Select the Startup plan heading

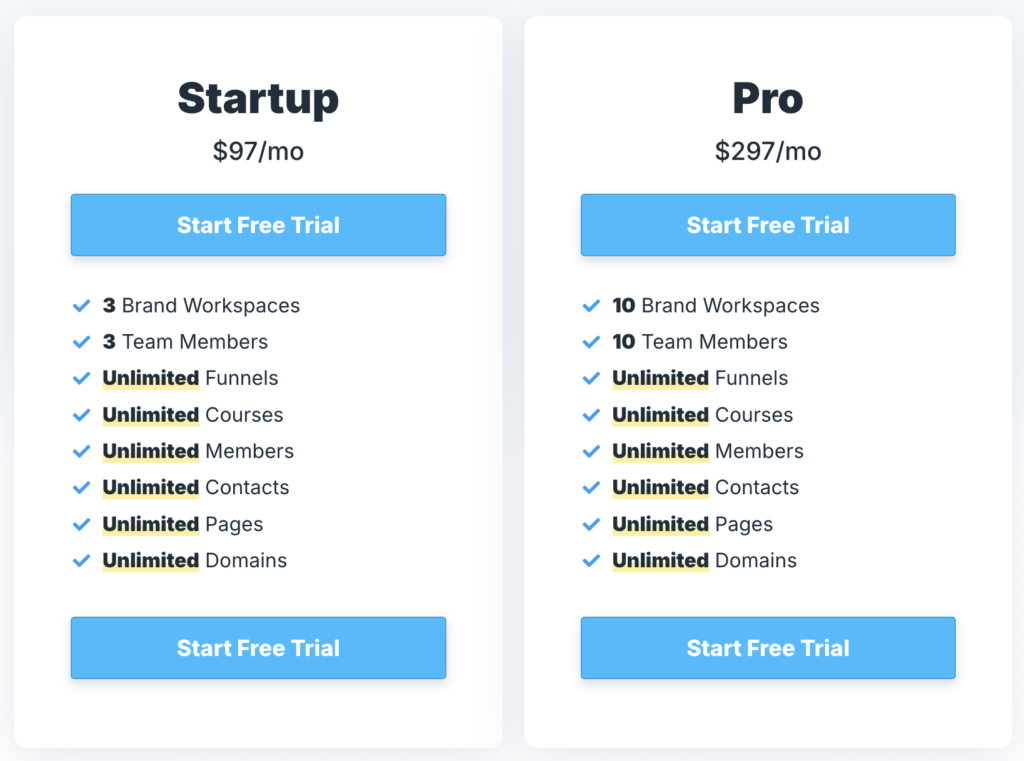(258, 99)
